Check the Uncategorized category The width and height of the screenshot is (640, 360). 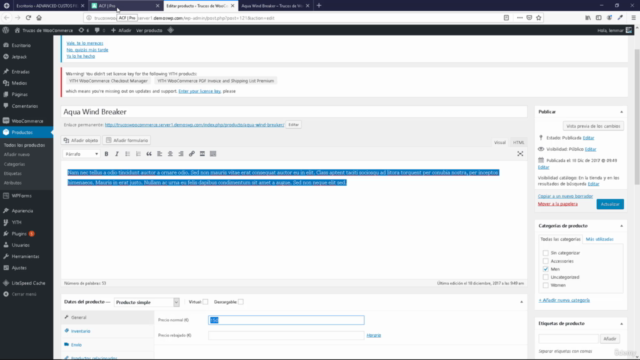tap(546, 277)
